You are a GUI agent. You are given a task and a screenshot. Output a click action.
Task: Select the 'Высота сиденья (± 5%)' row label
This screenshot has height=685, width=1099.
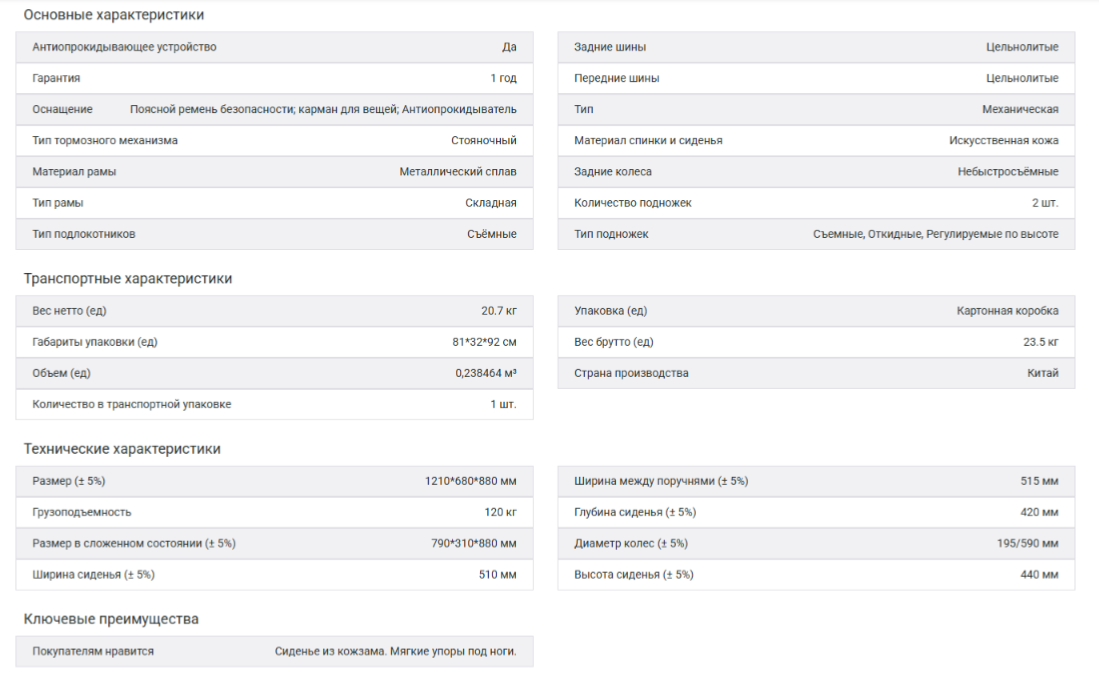tap(633, 574)
